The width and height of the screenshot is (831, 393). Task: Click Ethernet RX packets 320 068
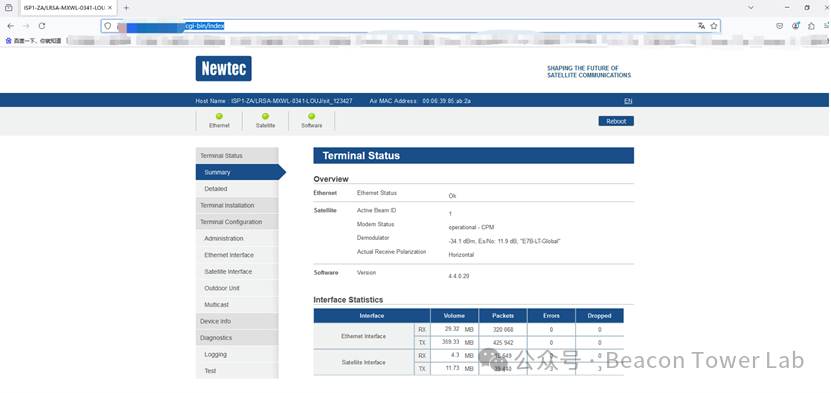pos(503,329)
